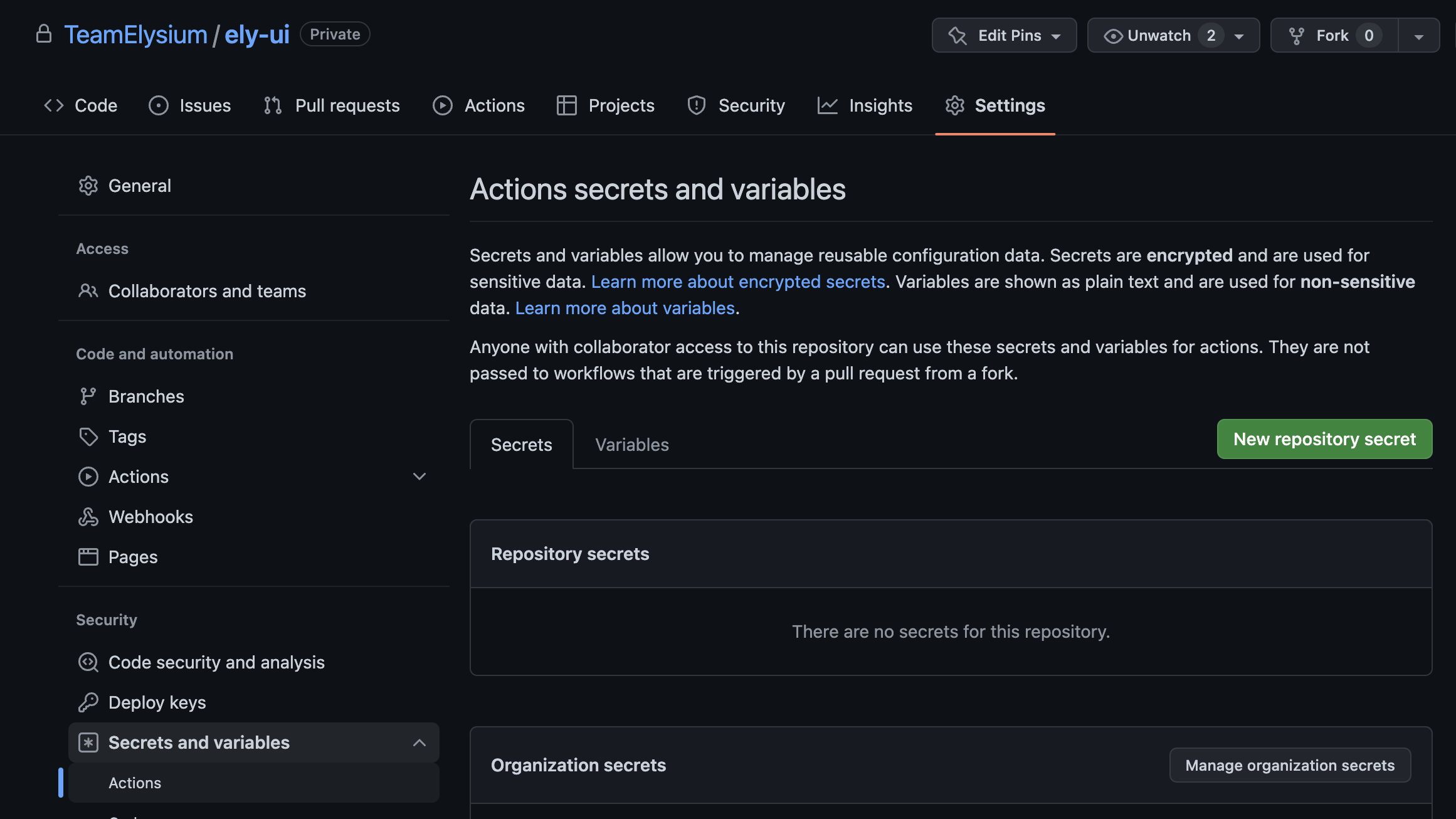1456x819 pixels.
Task: Select the Variables tab
Action: click(632, 445)
